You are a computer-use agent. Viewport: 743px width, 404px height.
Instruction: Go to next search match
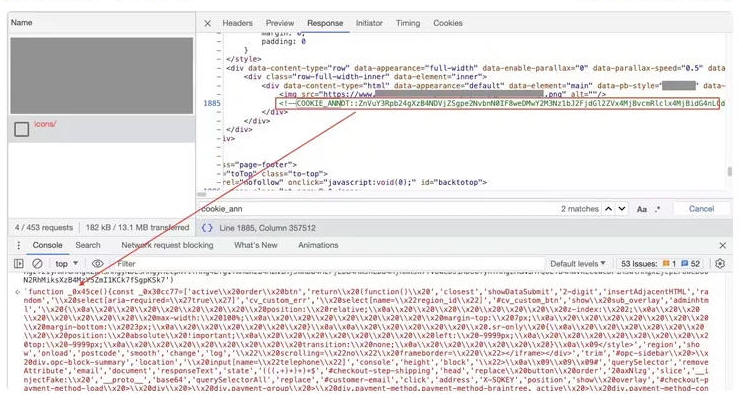point(622,209)
